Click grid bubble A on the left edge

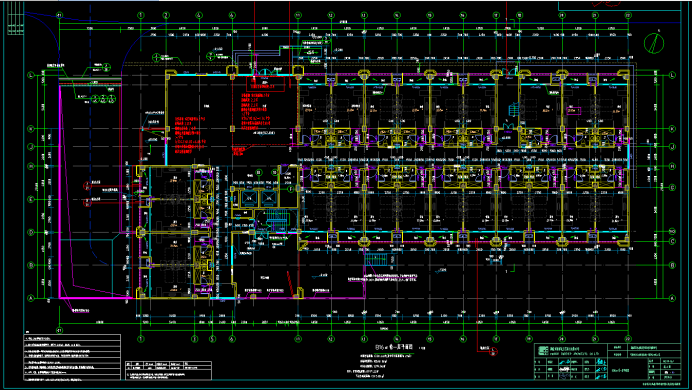tap(31, 299)
